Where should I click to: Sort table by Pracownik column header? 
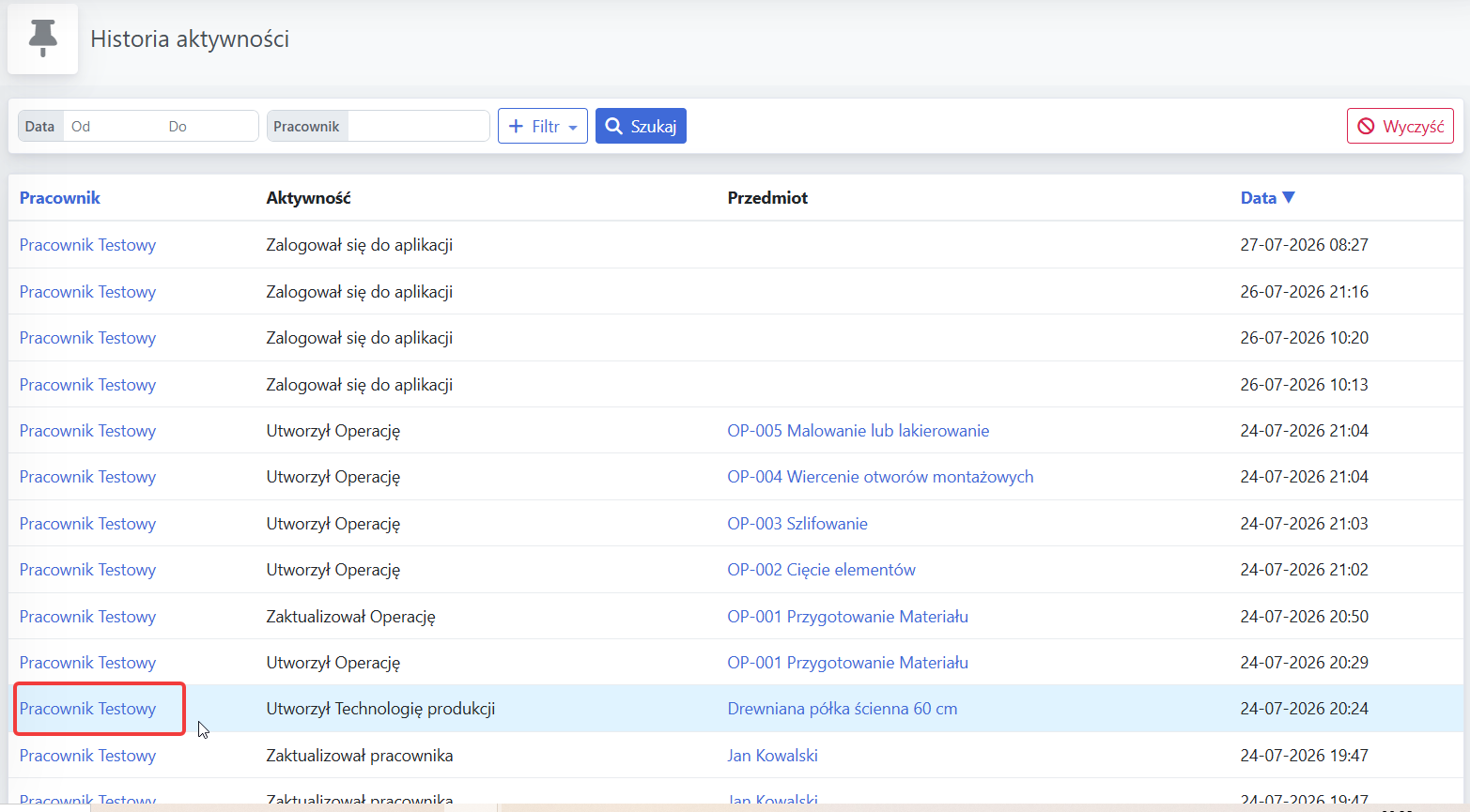[59, 197]
